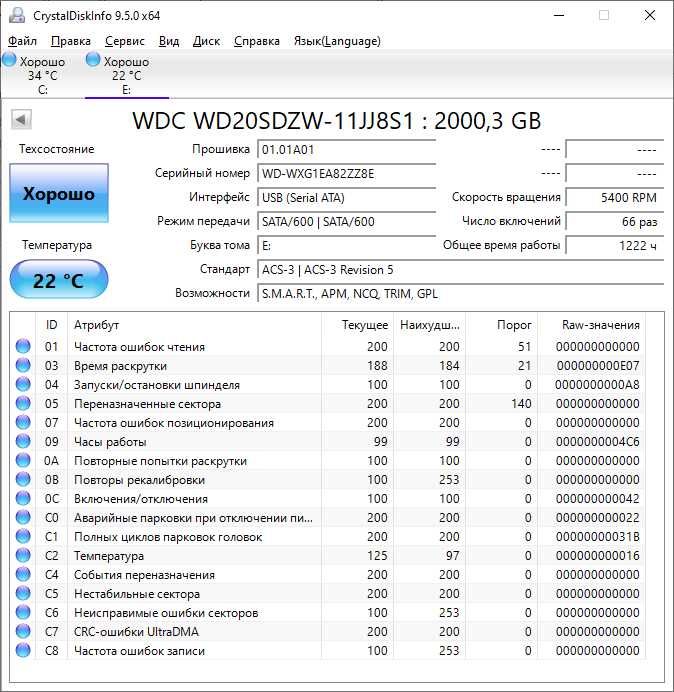Click the Техсостояние label

pyautogui.click(x=56, y=149)
